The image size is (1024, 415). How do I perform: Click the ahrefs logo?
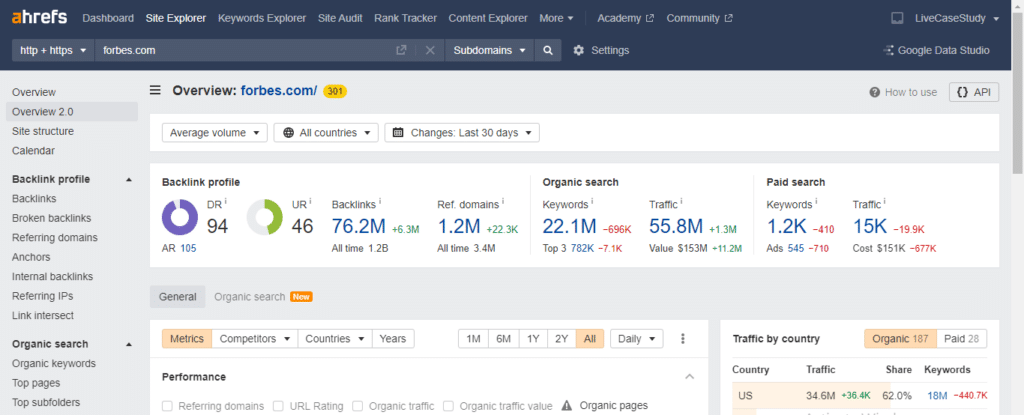coord(40,18)
